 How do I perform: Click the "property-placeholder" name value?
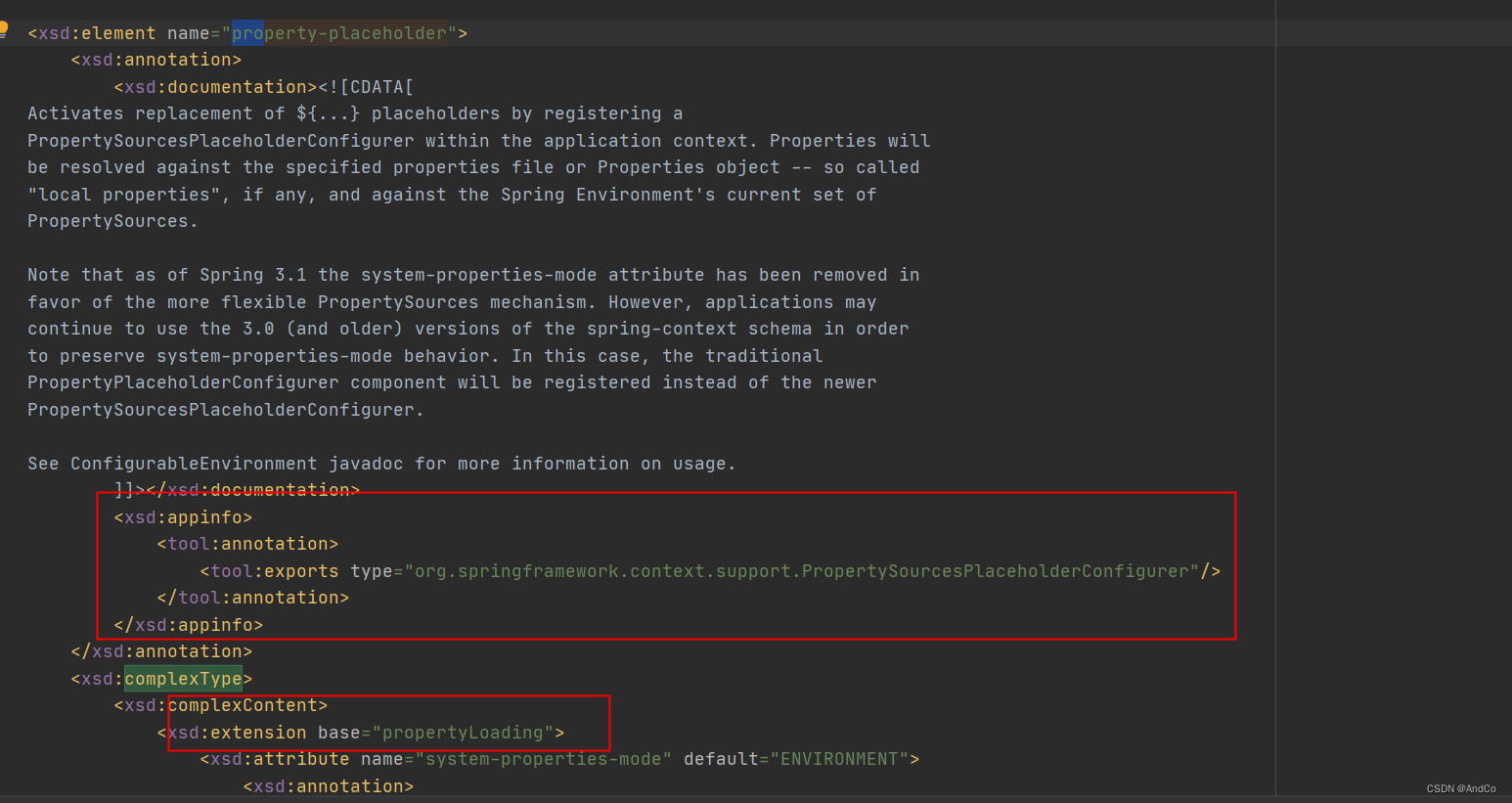339,33
